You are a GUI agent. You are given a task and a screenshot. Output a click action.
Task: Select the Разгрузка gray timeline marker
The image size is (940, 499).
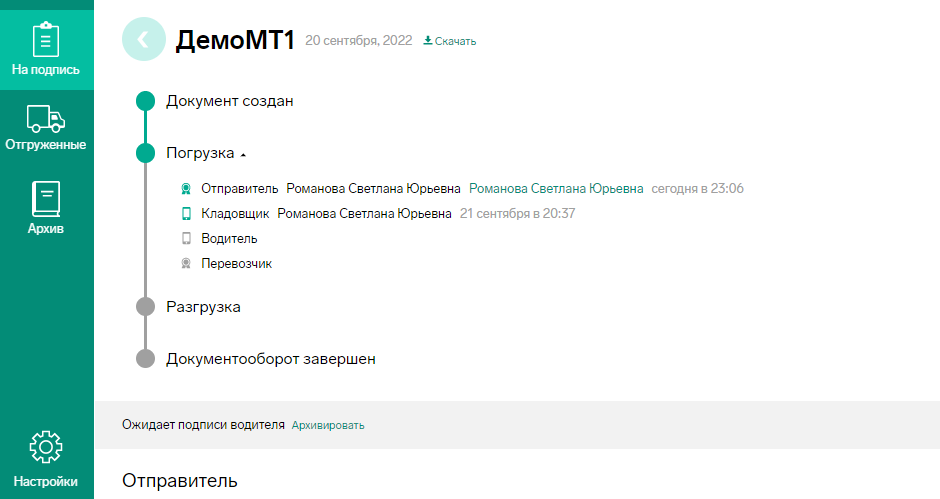146,307
